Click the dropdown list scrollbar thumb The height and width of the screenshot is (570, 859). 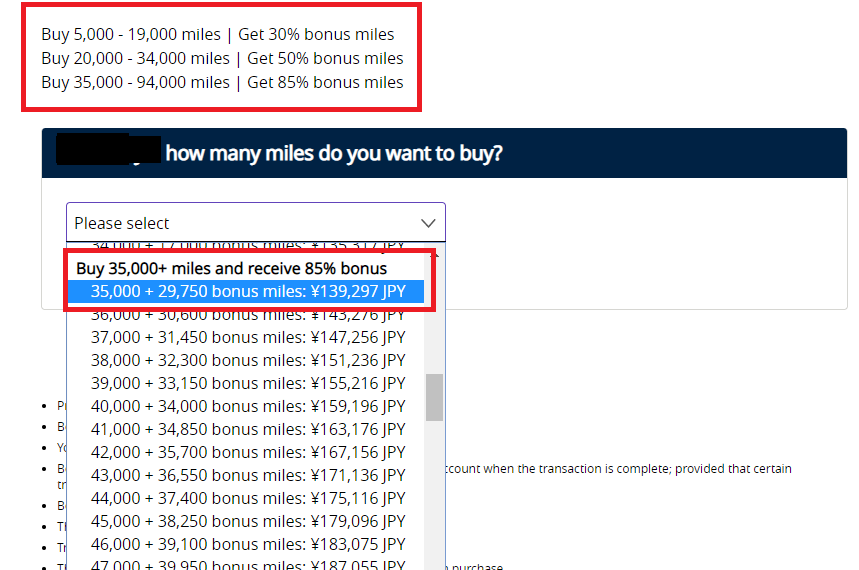coord(434,397)
